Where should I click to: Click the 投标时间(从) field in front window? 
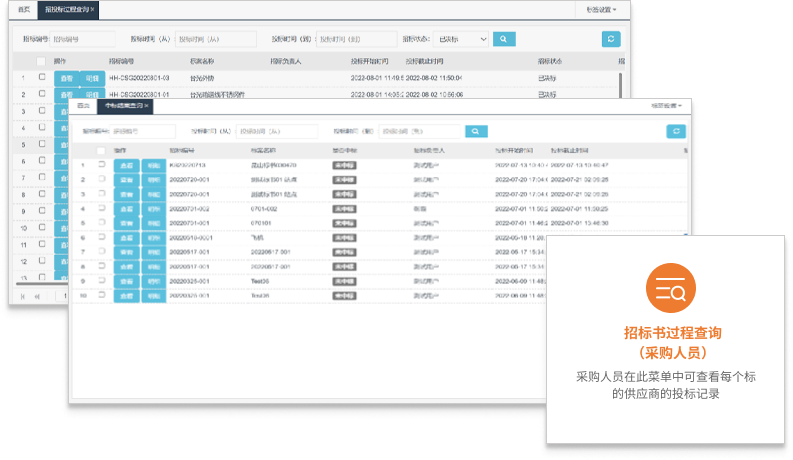tap(278, 131)
